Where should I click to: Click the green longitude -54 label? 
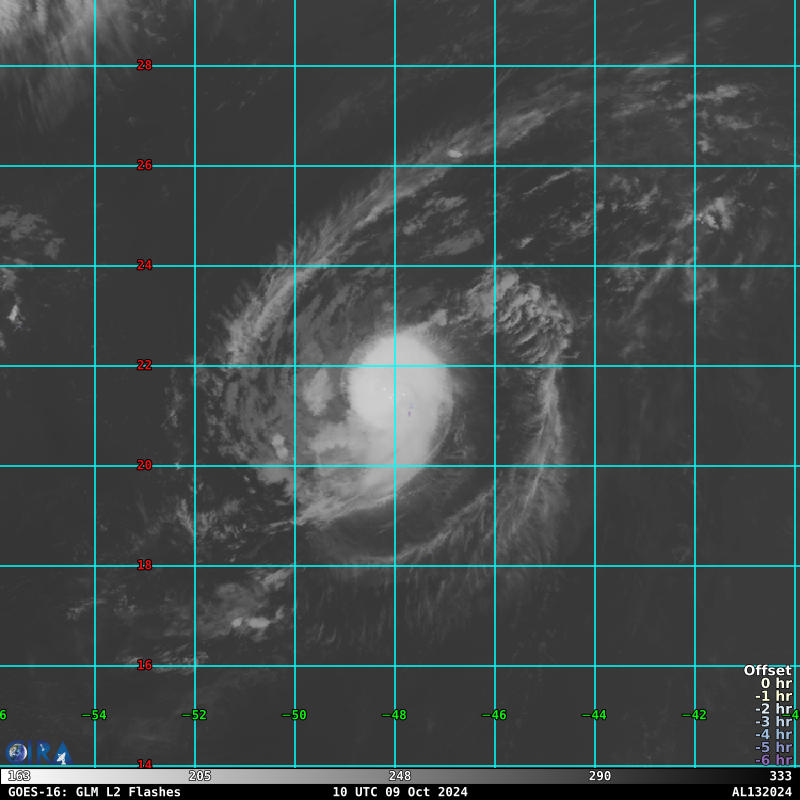point(94,715)
